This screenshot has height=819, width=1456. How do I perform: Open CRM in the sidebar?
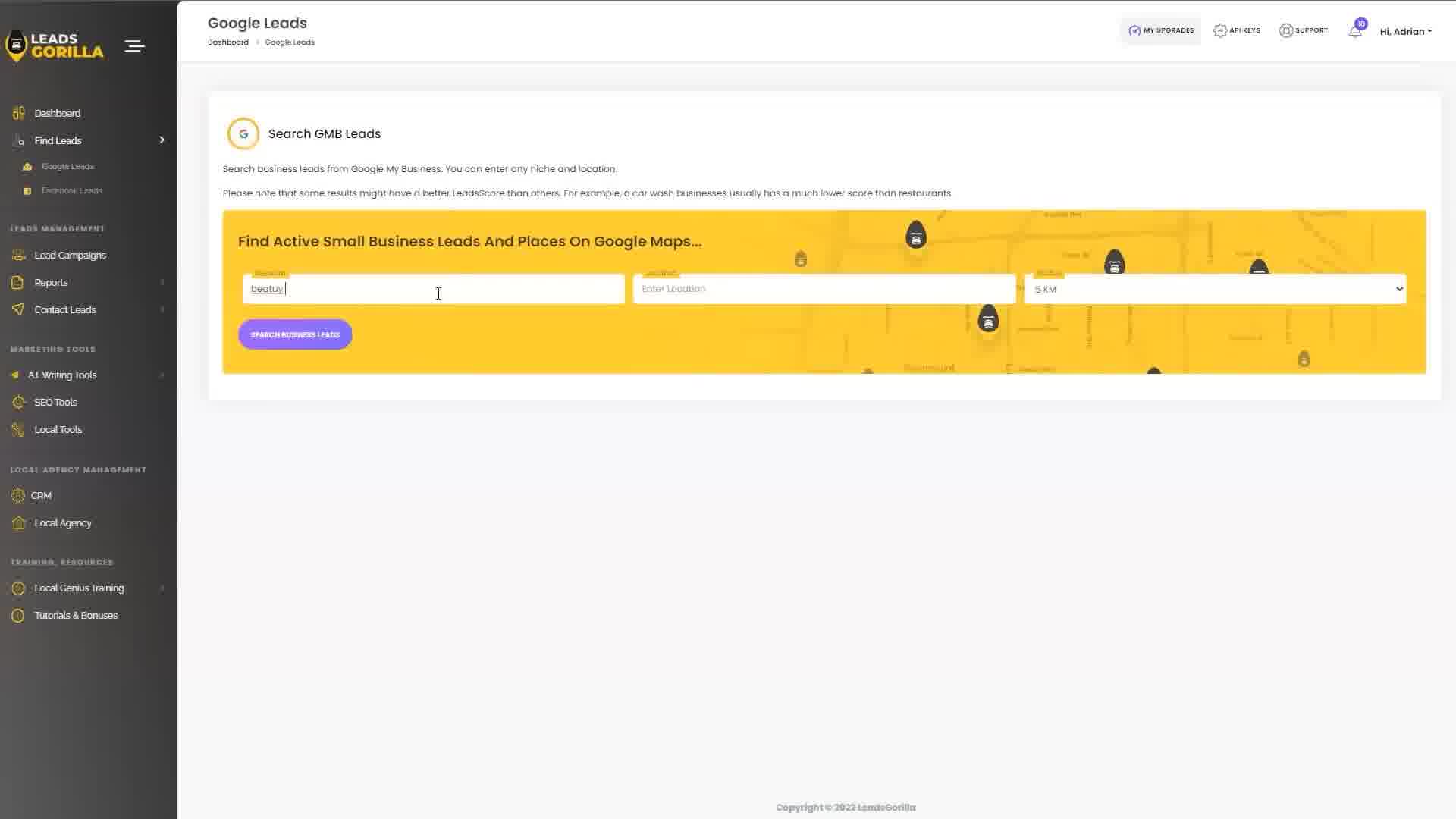click(x=41, y=495)
